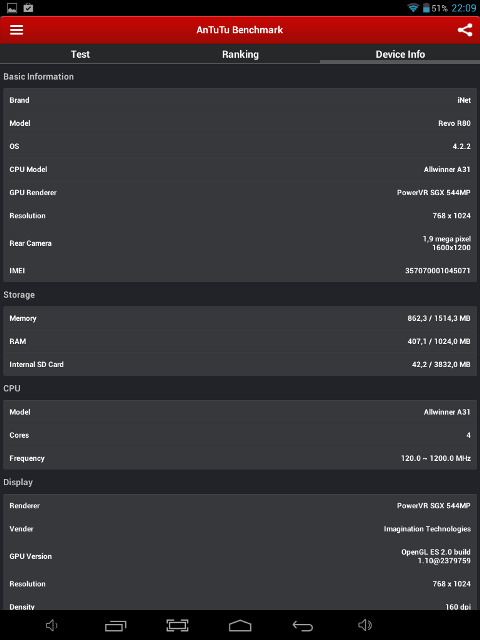Tap the share icon in header

464,30
